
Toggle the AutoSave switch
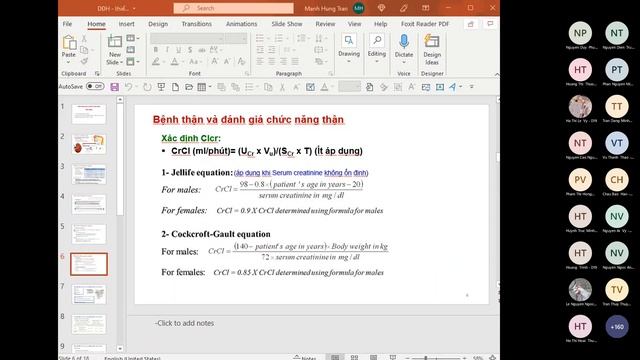(x=95, y=86)
